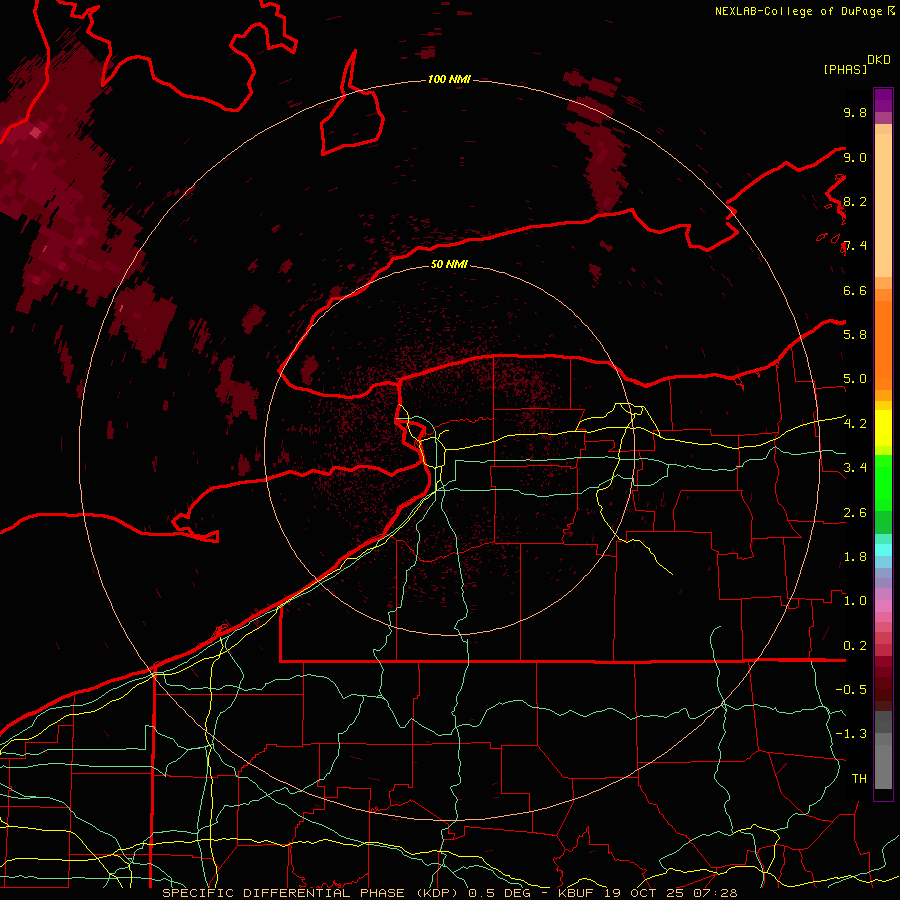The image size is (900, 900).
Task: Click the 100 NMI range ring label
Action: (x=449, y=79)
